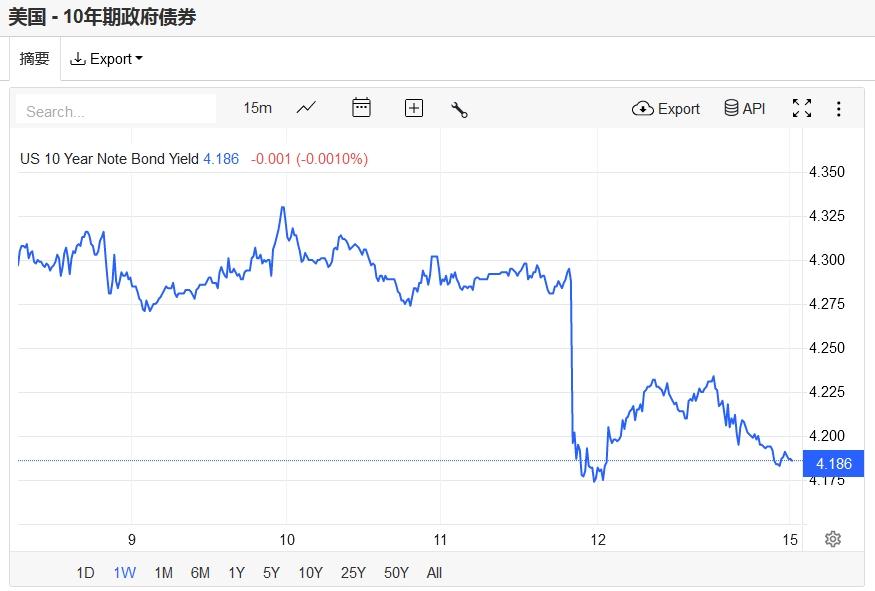Open the chart type line icon
Image resolution: width=875 pixels, height=591 pixels.
[307, 108]
